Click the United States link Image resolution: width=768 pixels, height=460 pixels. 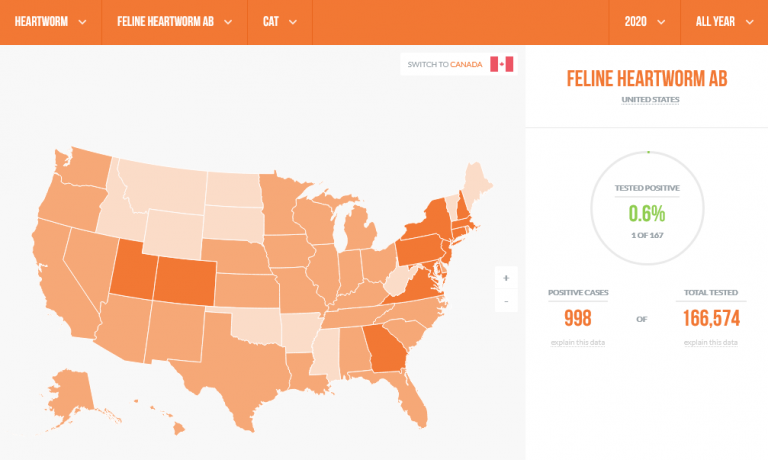click(650, 100)
